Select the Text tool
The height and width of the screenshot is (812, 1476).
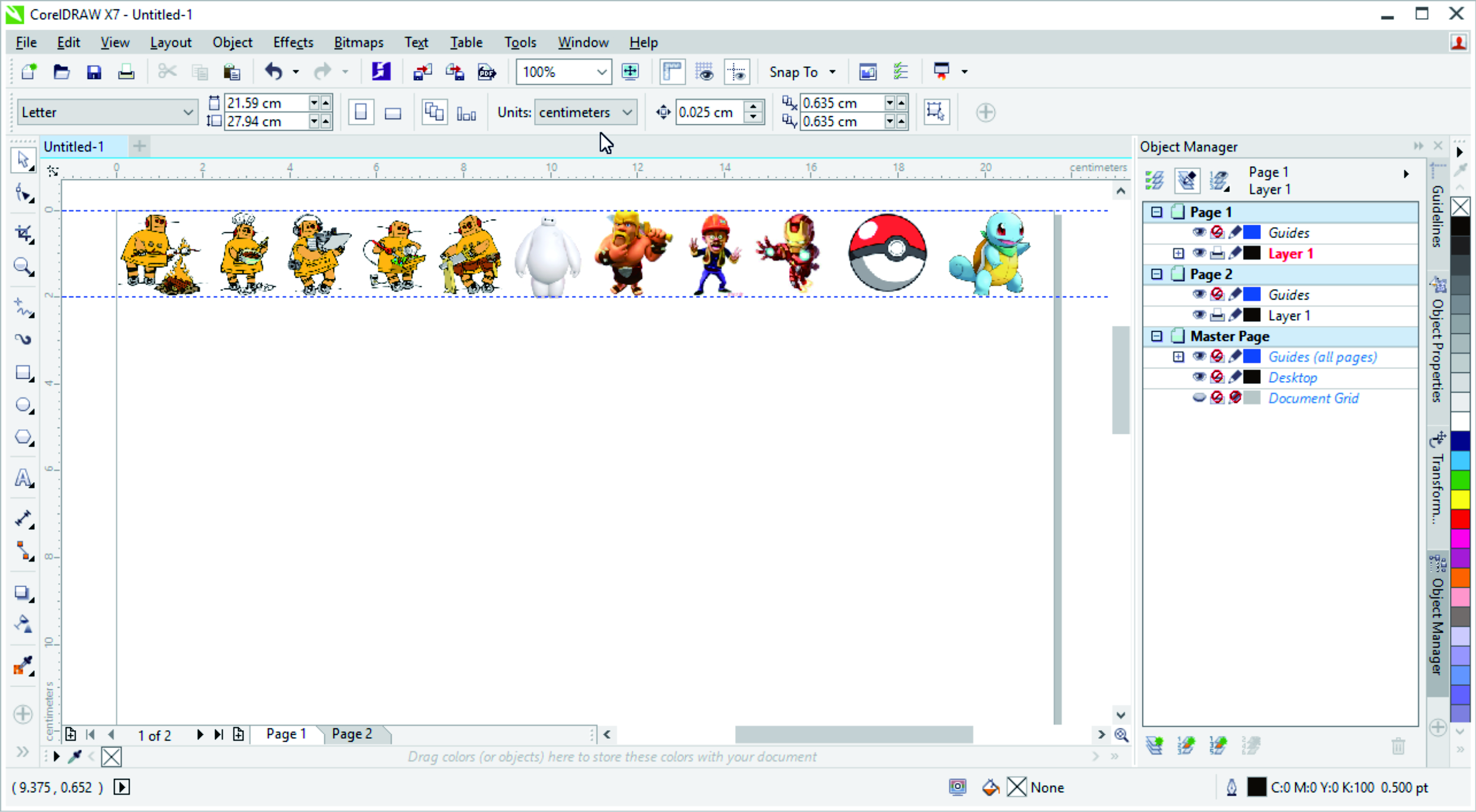click(x=23, y=477)
